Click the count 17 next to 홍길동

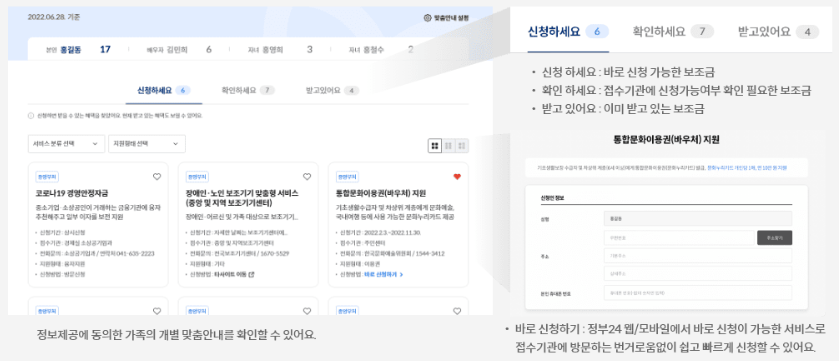click(x=105, y=50)
